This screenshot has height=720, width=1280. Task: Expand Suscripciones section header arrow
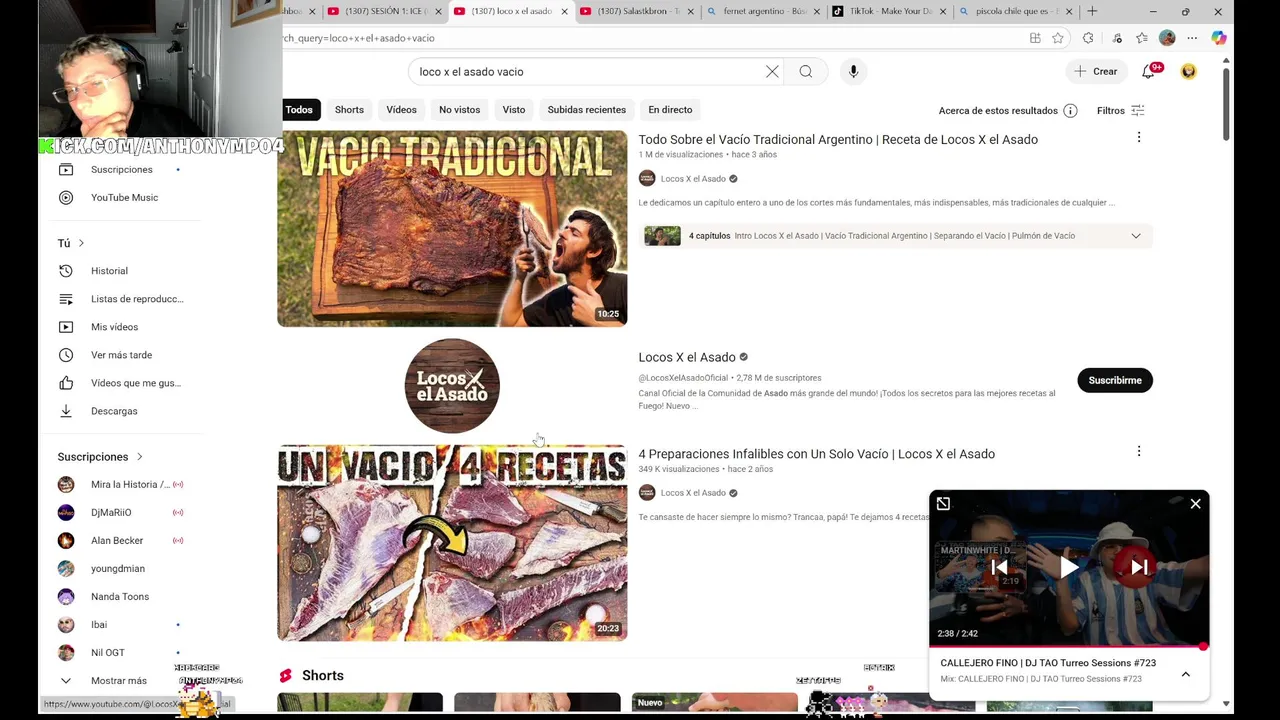139,457
